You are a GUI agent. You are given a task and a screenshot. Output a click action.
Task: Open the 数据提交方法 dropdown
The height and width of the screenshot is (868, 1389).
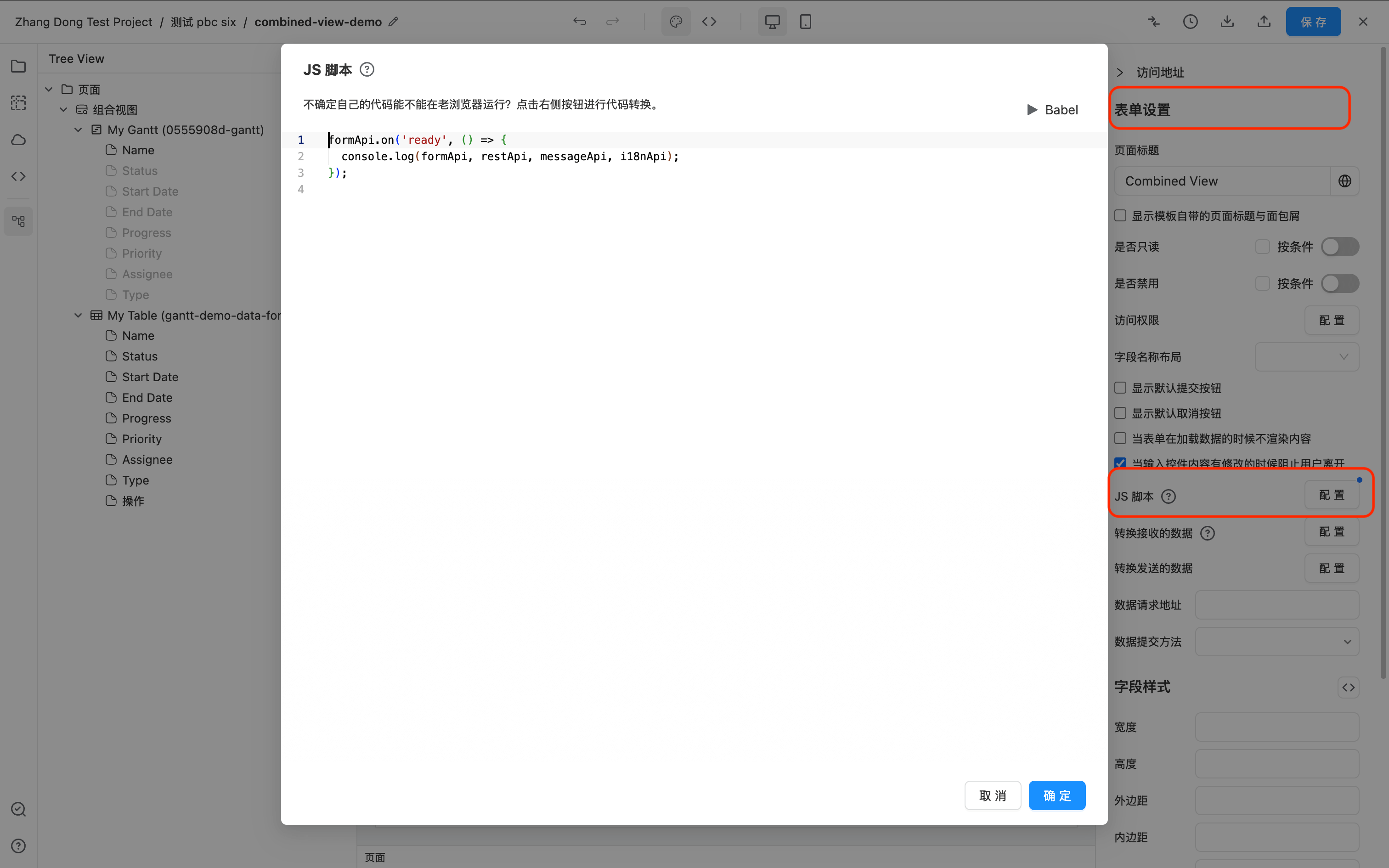click(x=1277, y=642)
